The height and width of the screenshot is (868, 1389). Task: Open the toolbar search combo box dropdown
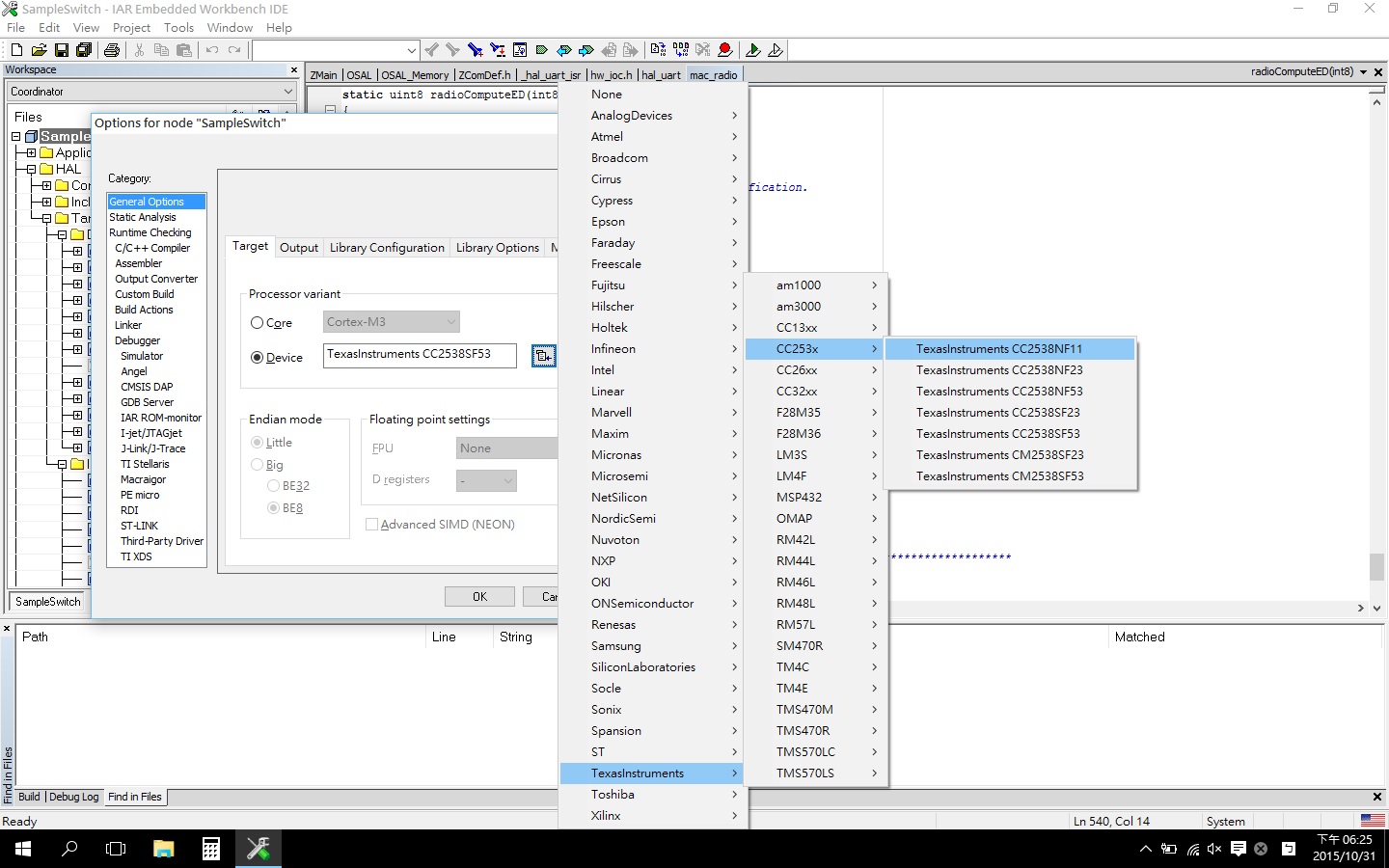[412, 50]
